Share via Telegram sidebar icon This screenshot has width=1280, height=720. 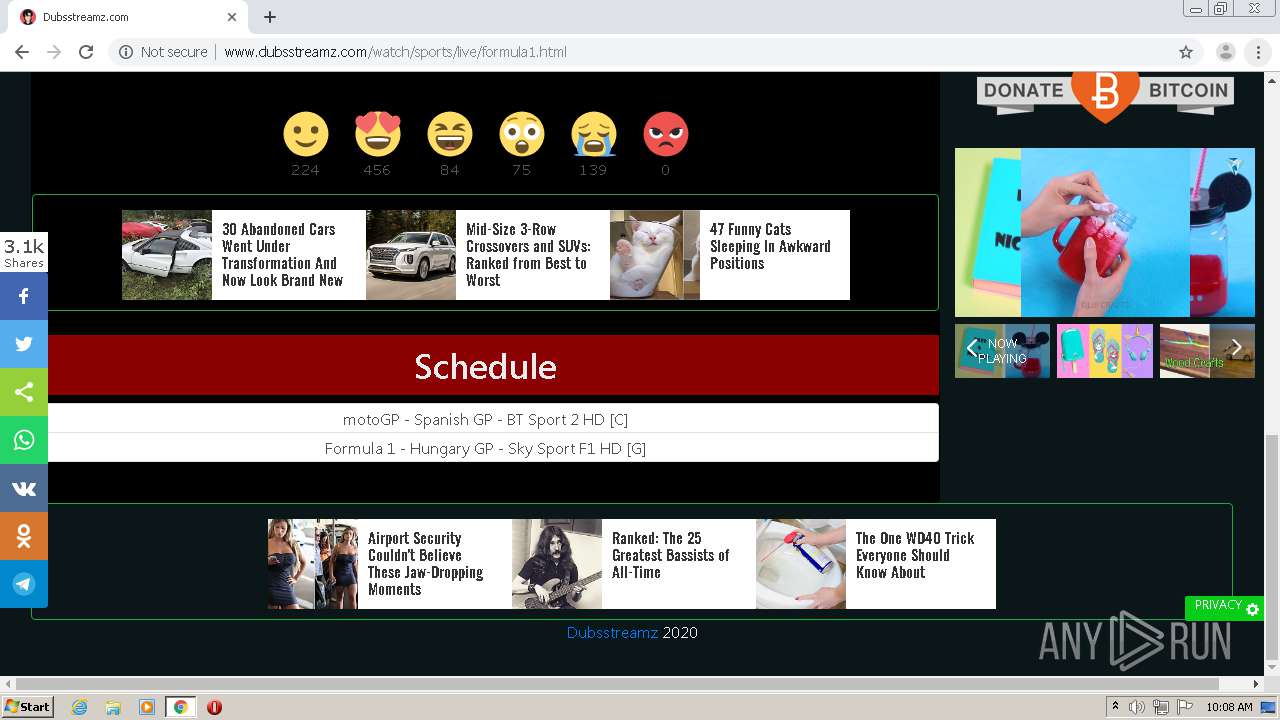pos(24,584)
